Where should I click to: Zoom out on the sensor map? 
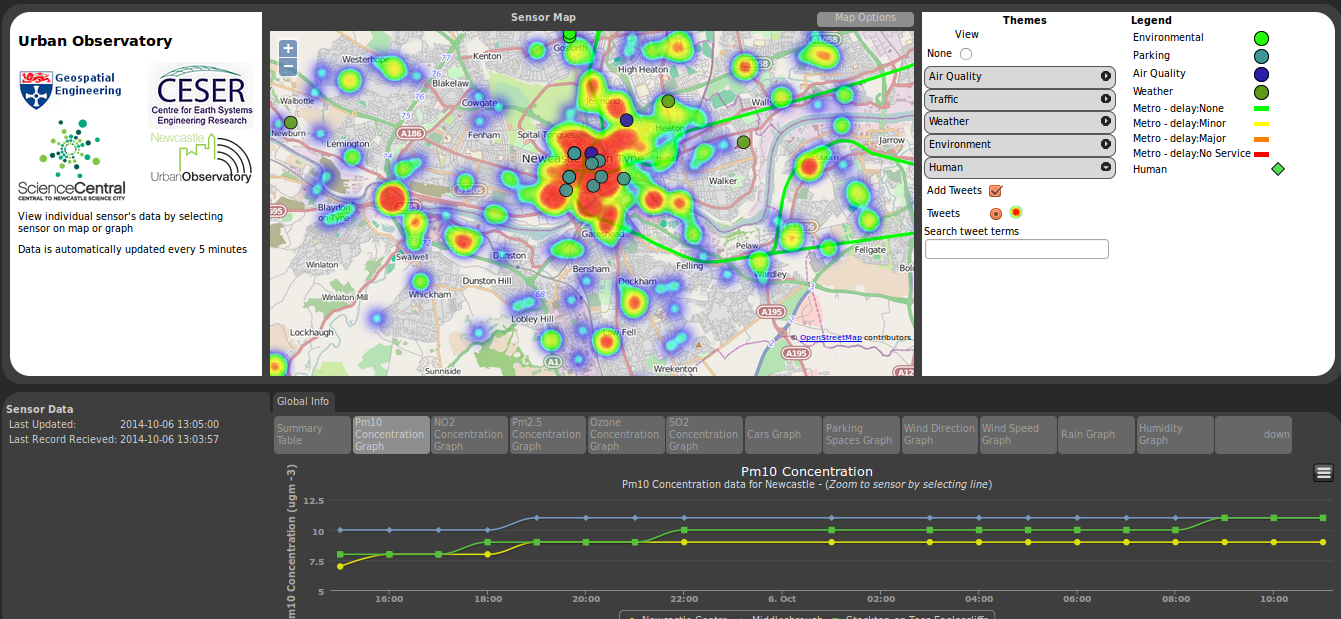tap(288, 67)
